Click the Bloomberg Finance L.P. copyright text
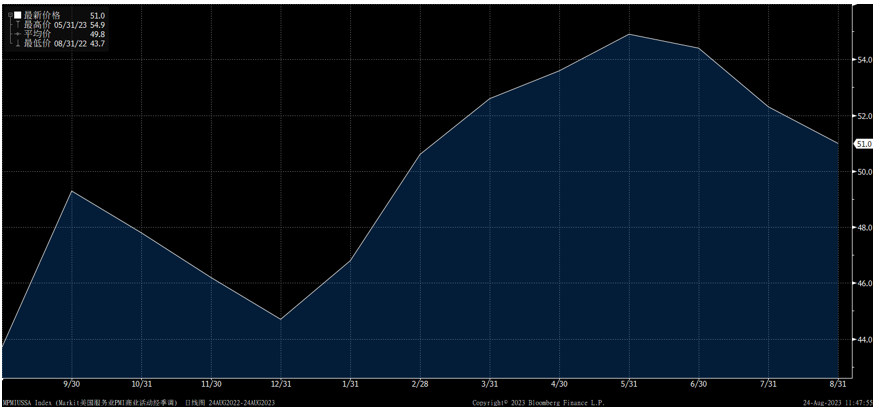Screen dimensions: 873x408 click(x=574, y=402)
